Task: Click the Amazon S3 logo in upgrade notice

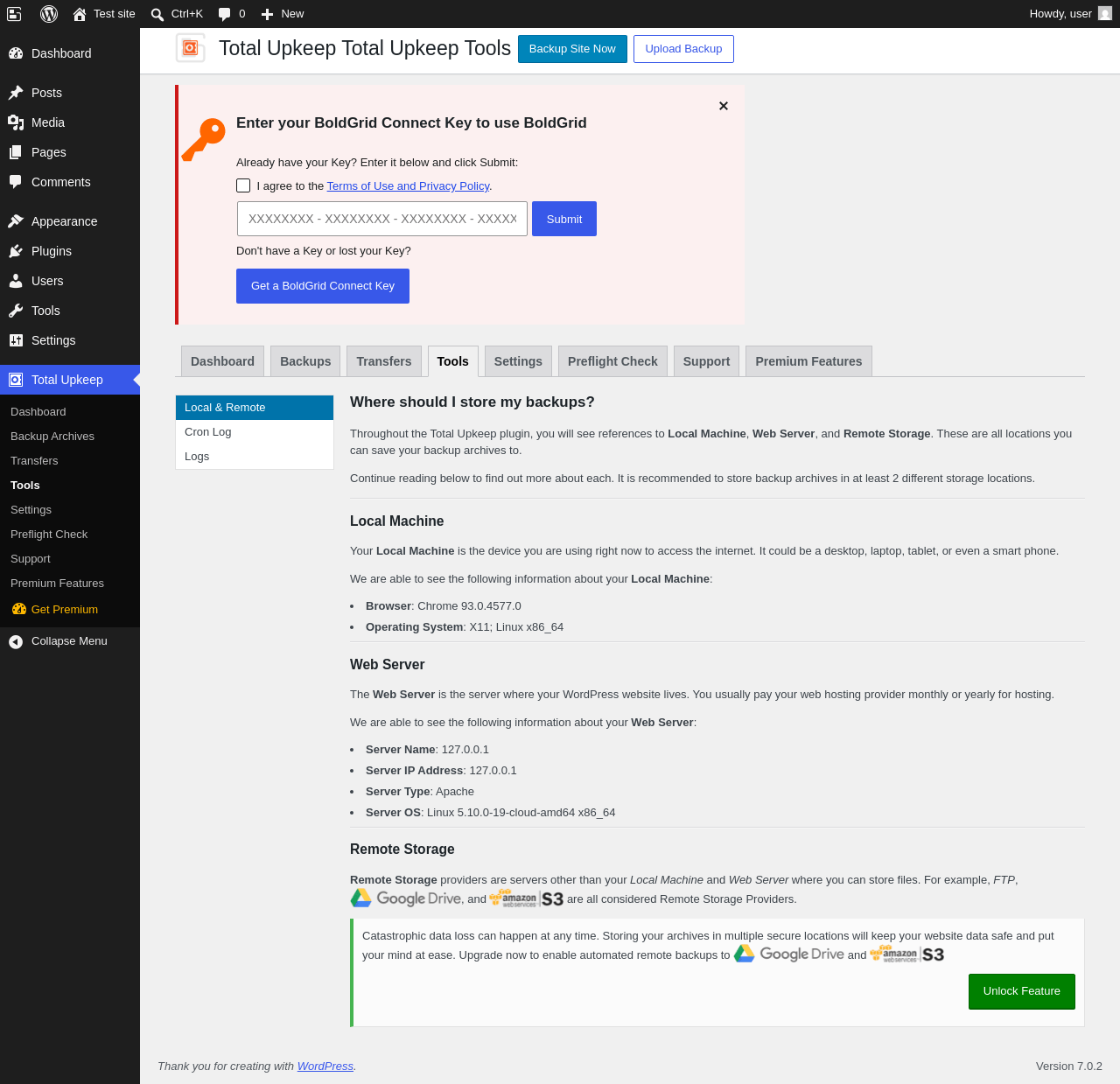Action: pyautogui.click(x=907, y=955)
